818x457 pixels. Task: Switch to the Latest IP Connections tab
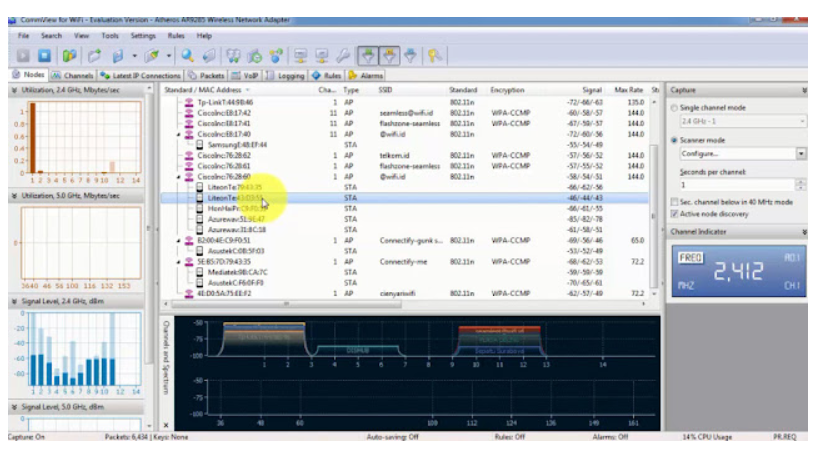tap(141, 76)
